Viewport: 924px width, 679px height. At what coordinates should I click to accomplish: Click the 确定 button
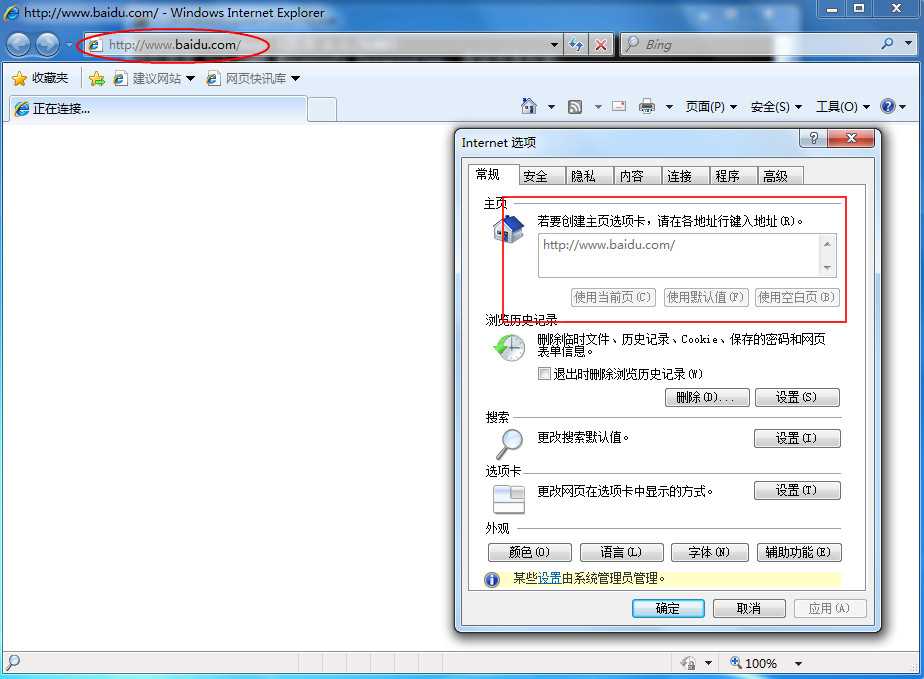pos(668,608)
